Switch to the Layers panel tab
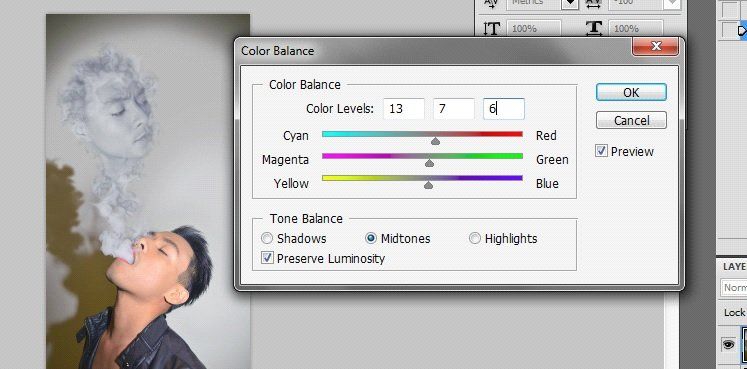 click(x=735, y=267)
